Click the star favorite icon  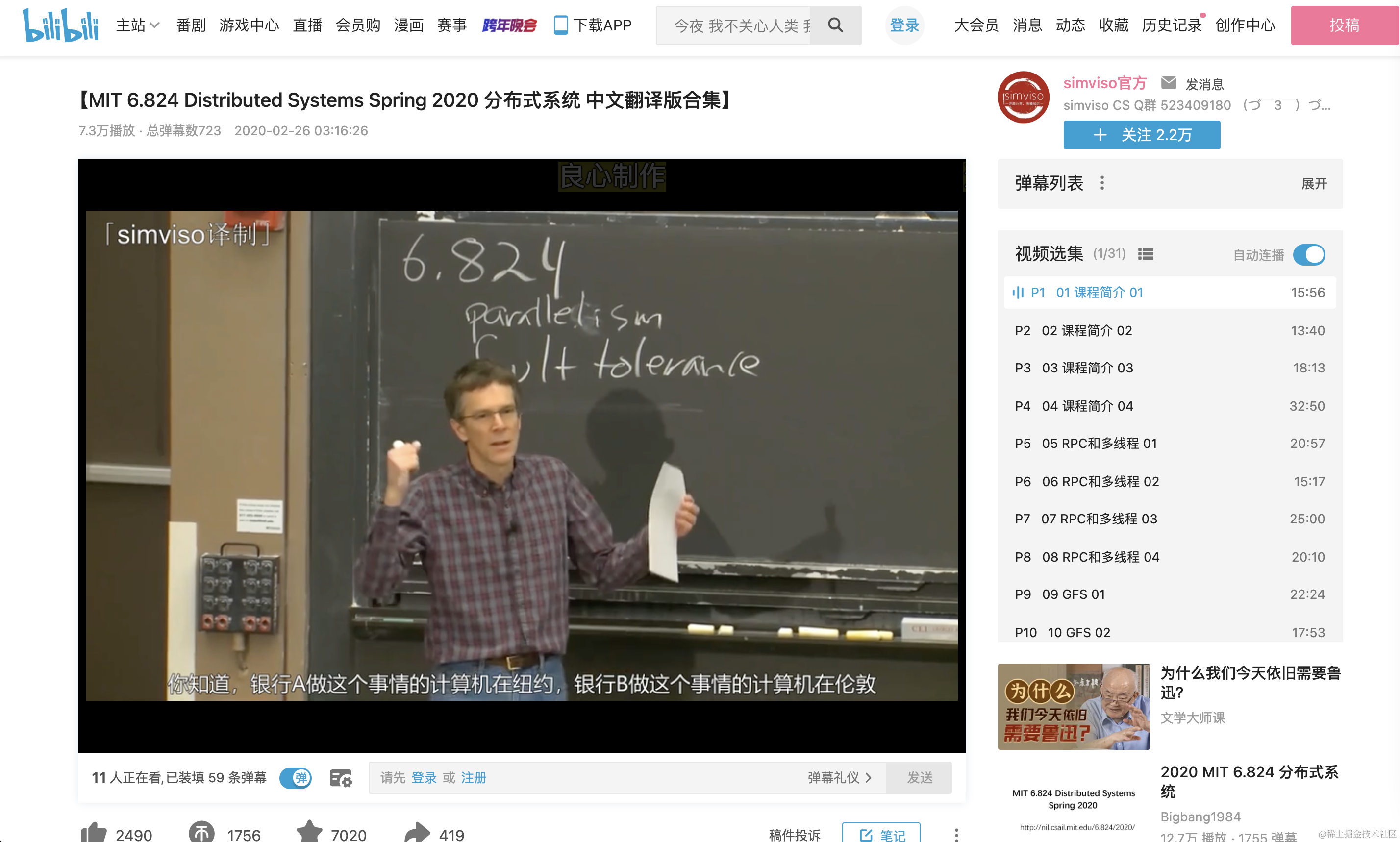pyautogui.click(x=309, y=832)
